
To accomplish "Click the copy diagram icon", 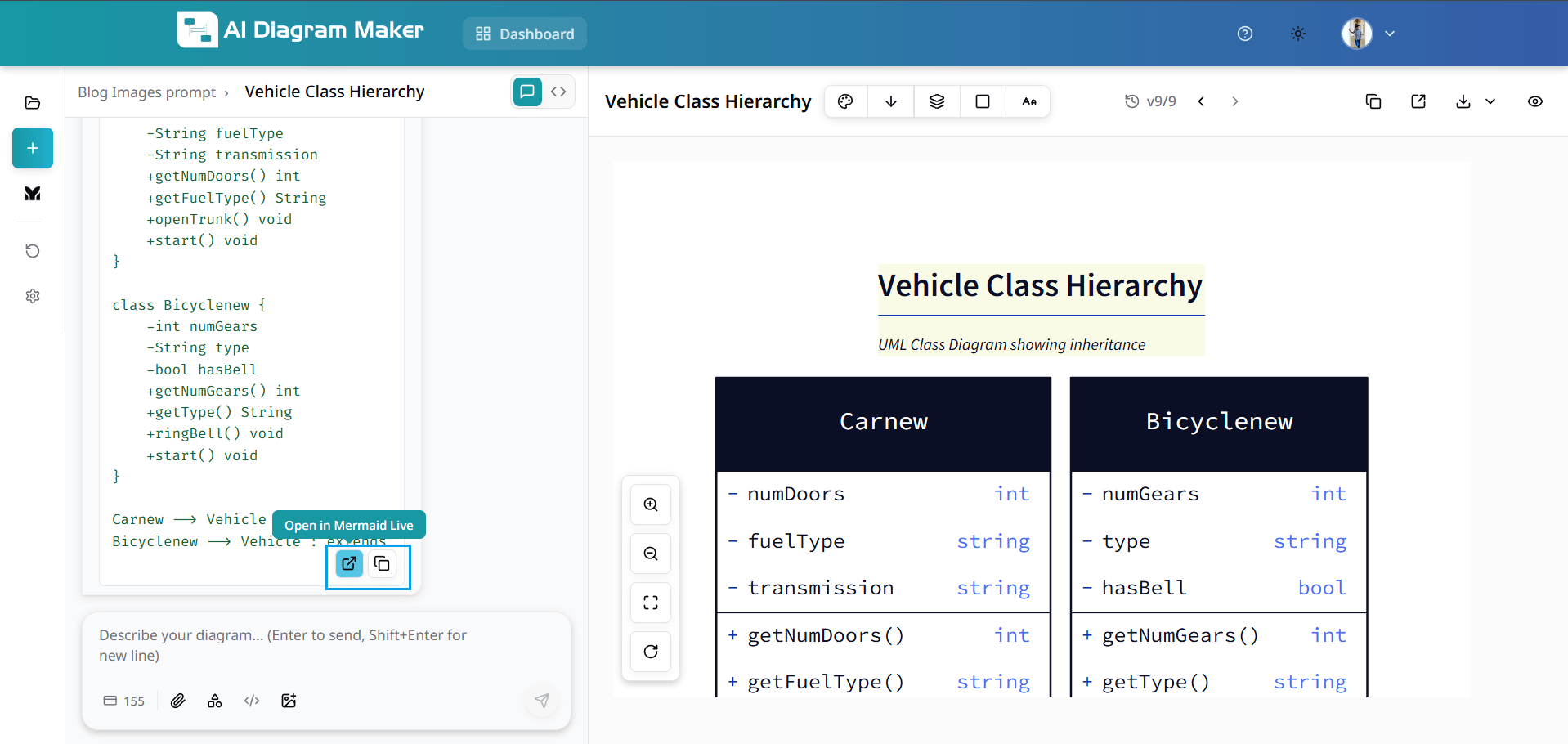I will tap(1373, 101).
